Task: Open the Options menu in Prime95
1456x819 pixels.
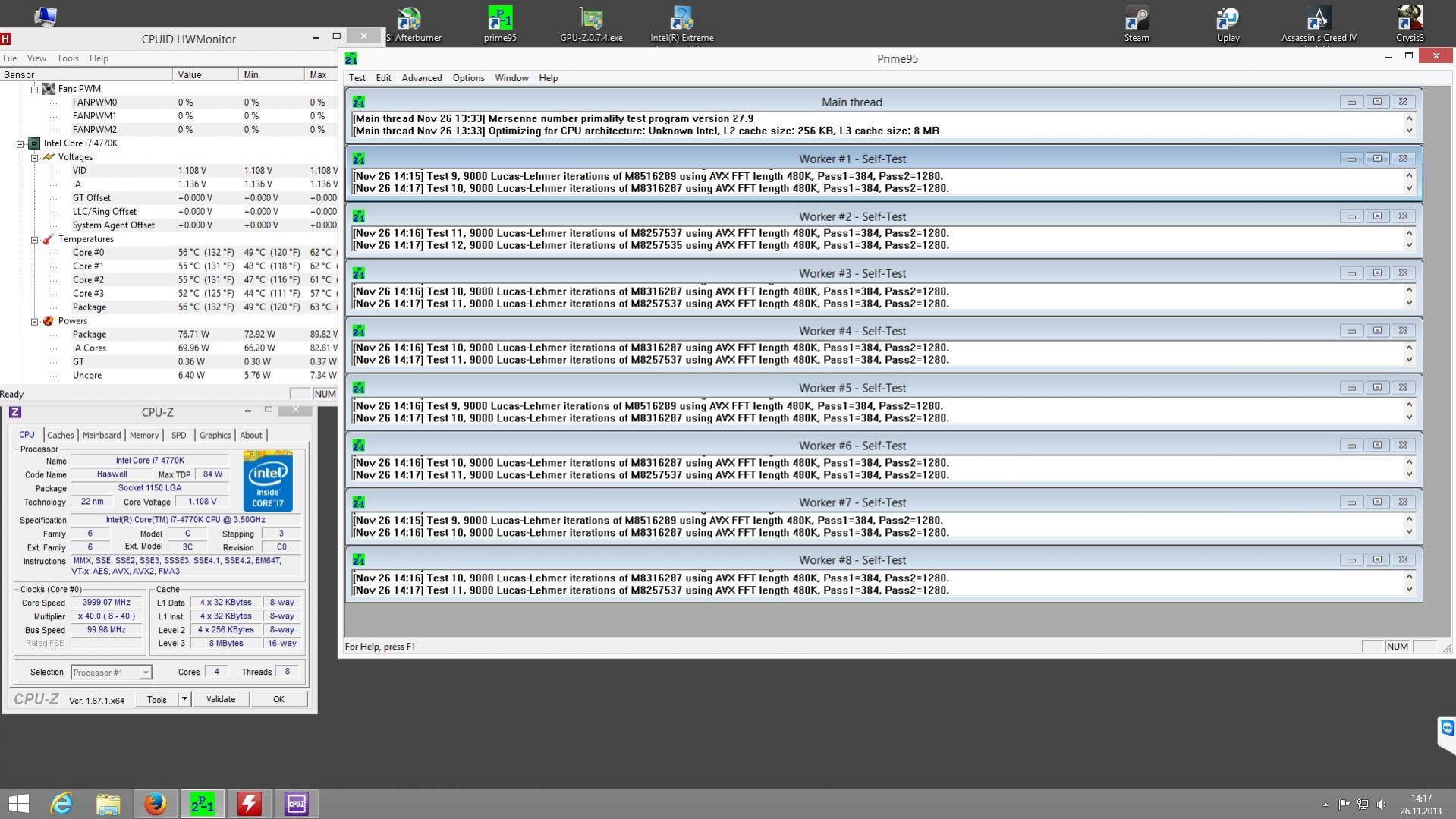Action: coord(468,77)
